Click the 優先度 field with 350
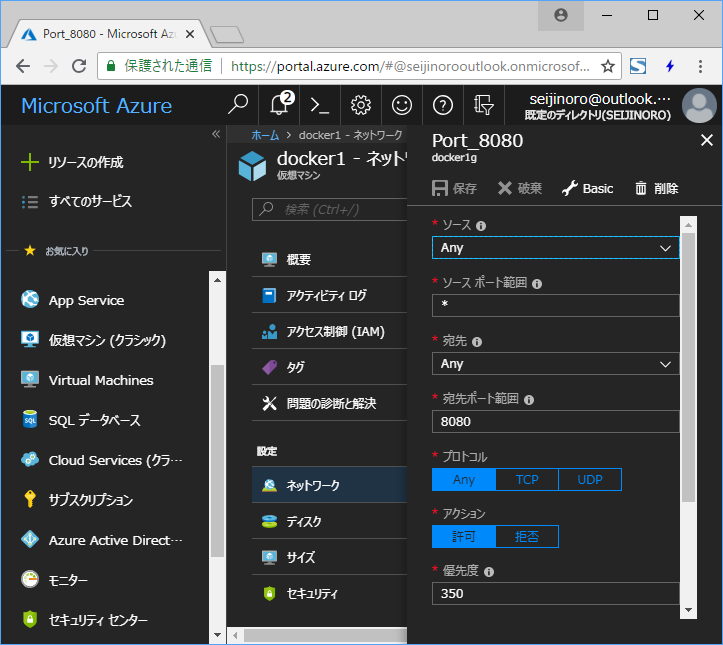Image resolution: width=723 pixels, height=645 pixels. pyautogui.click(x=555, y=593)
